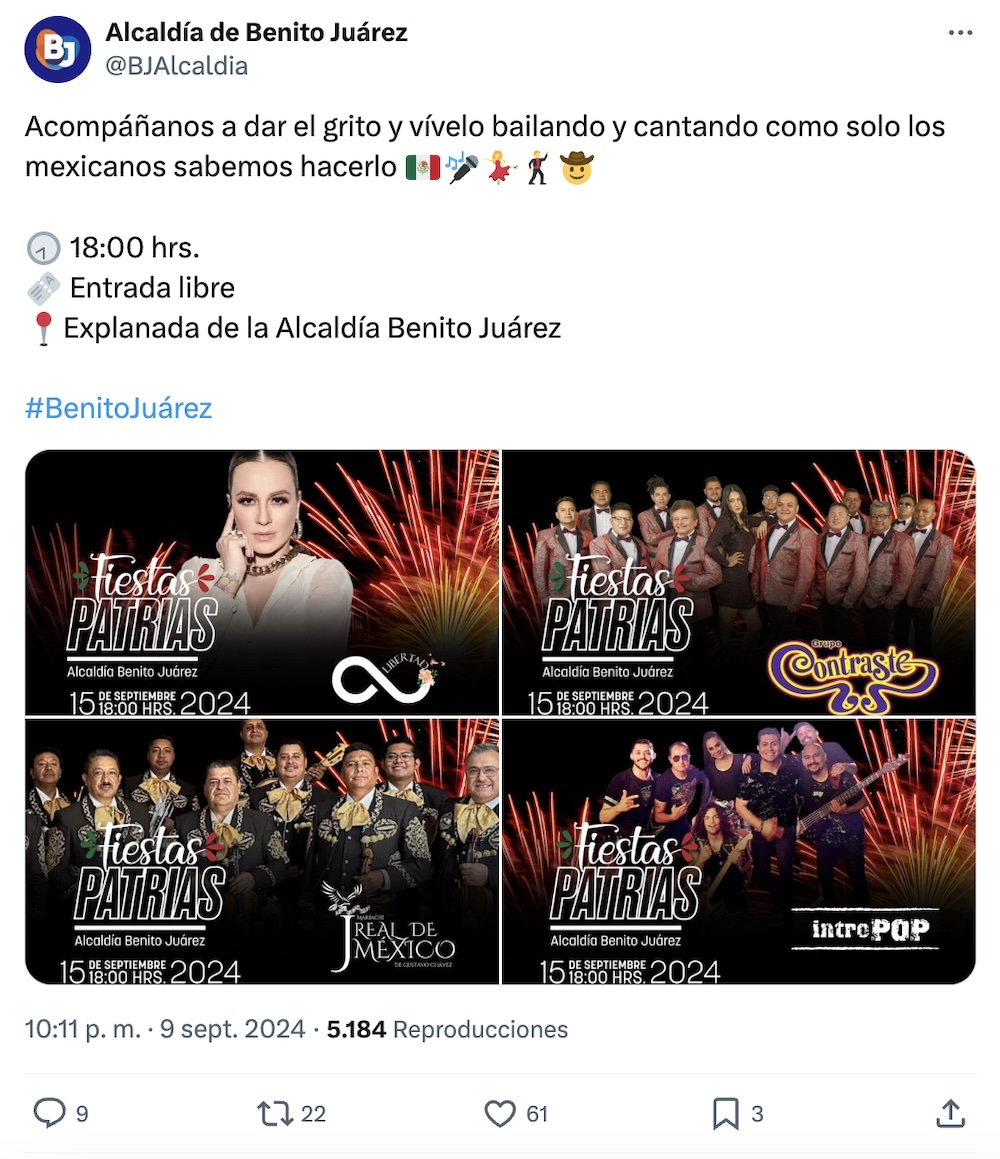Open the Mariachi Real de México poster
Screen dimensions: 1000x1159
pos(262,852)
